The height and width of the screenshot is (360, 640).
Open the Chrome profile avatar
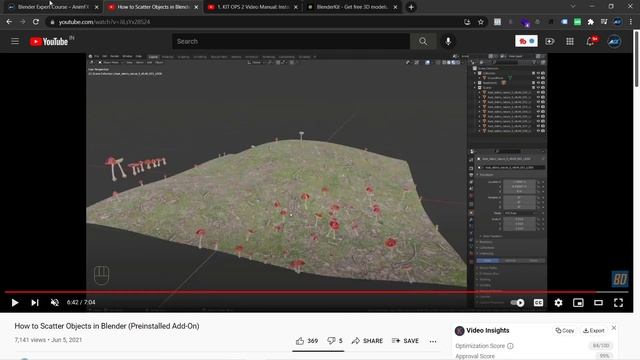[618, 22]
